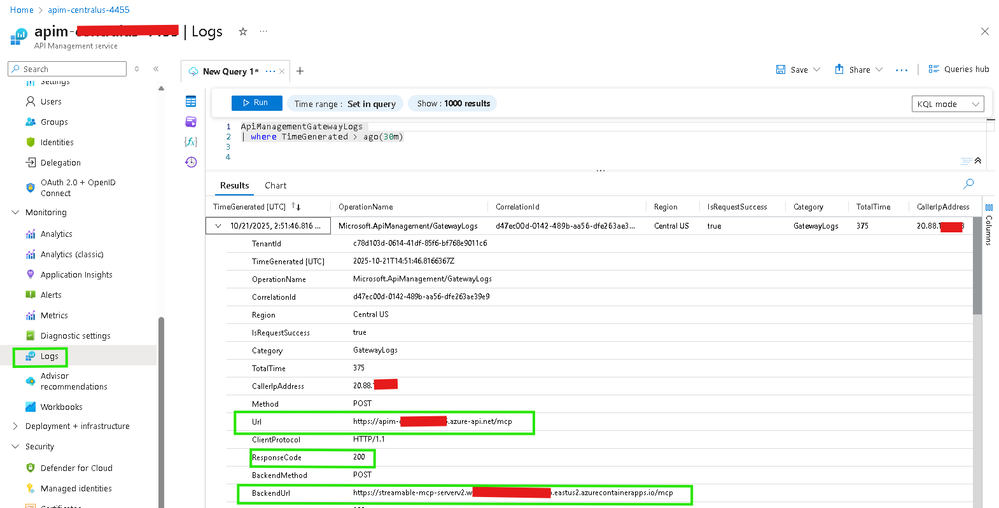Open Metrics in sidebar
999x508 pixels.
(54, 316)
